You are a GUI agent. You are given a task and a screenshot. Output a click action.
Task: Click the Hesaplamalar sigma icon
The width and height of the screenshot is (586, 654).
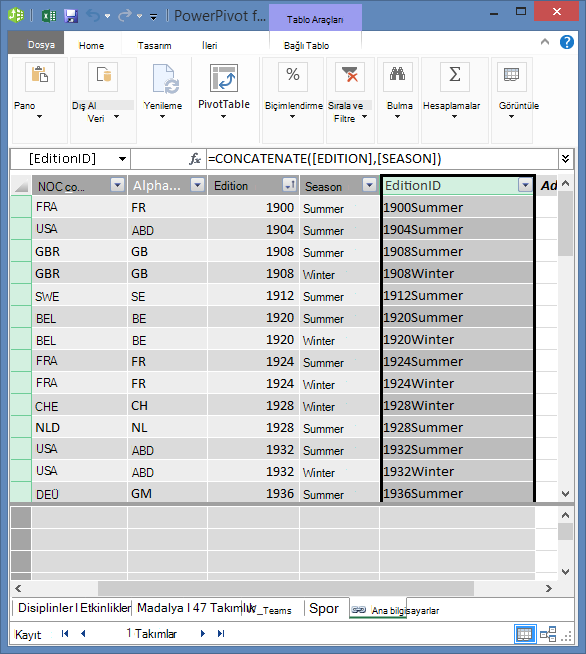point(455,76)
